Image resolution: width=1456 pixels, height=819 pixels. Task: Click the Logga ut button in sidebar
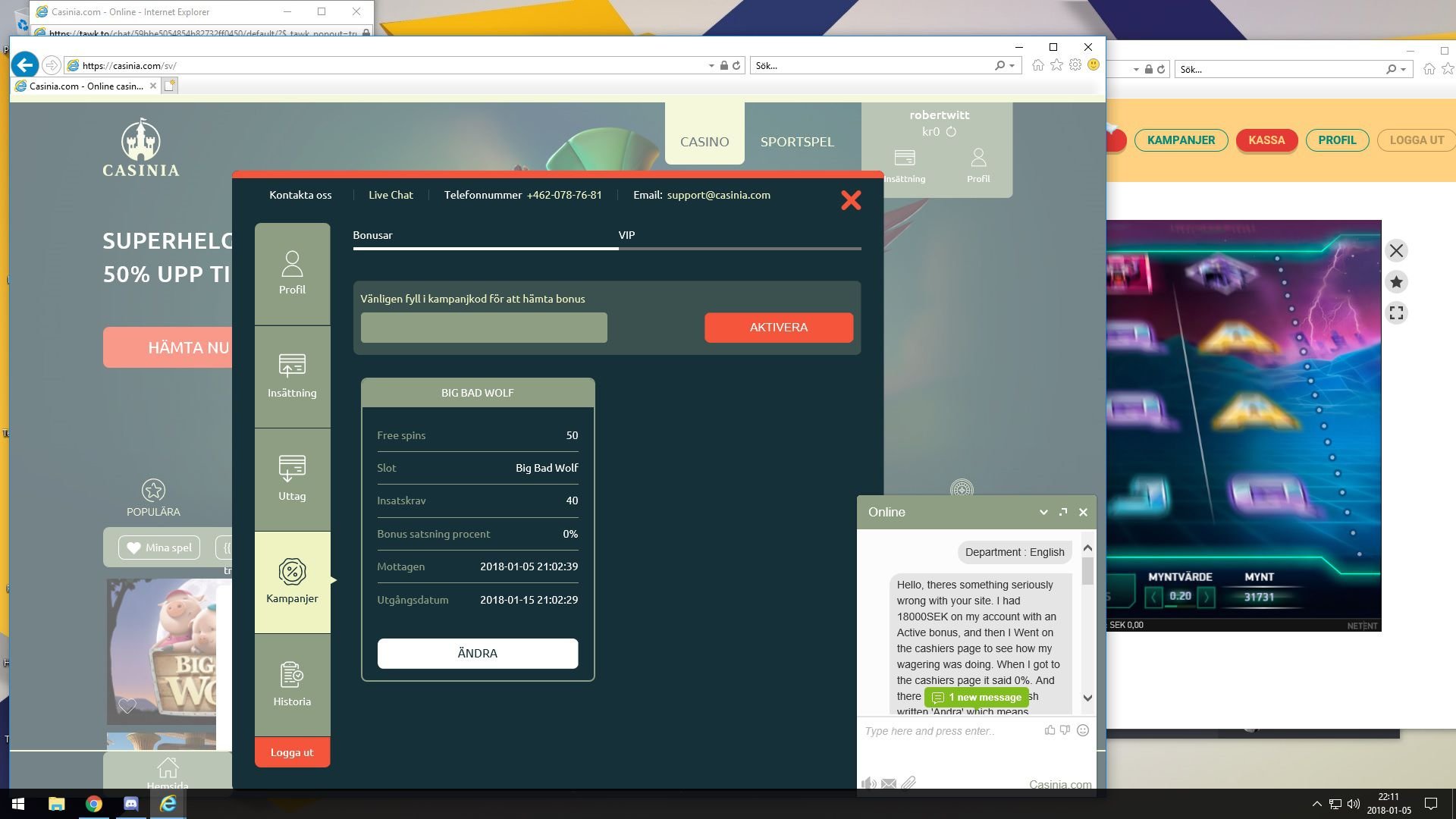292,752
